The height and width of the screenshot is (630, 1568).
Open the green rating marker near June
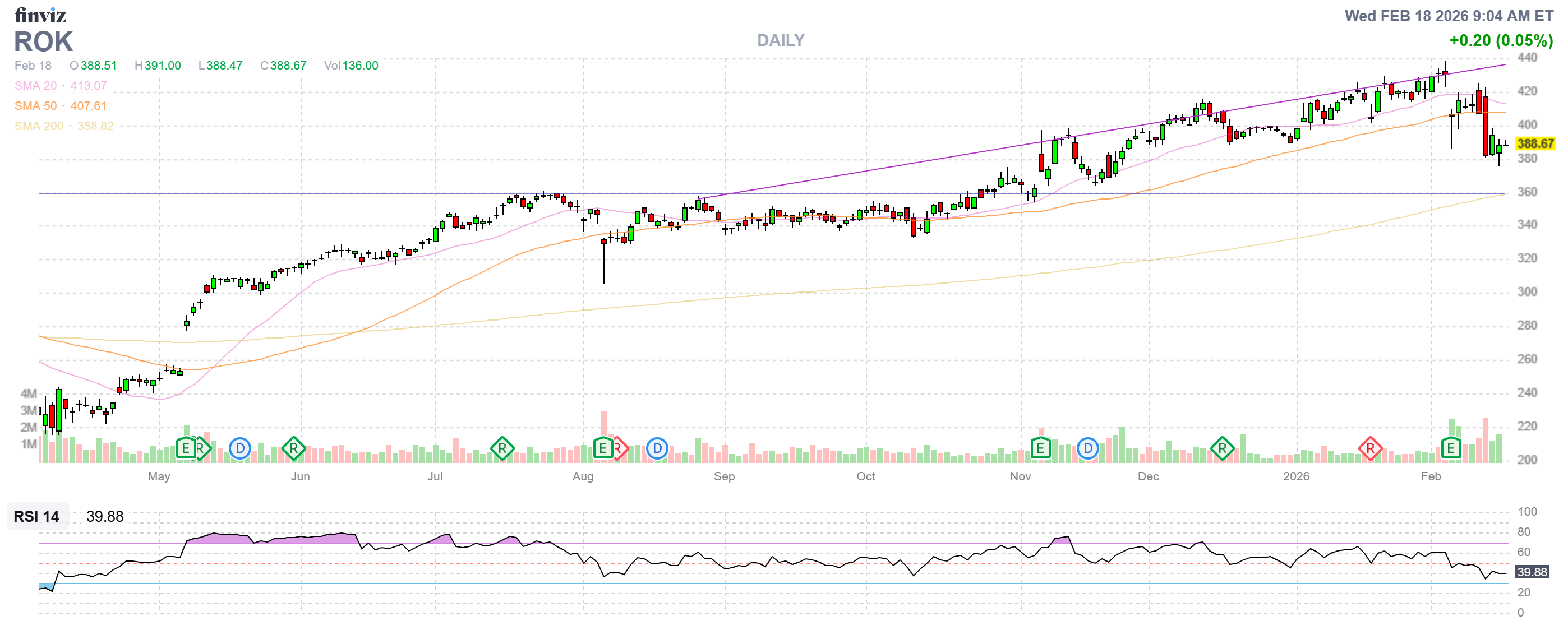click(x=293, y=450)
